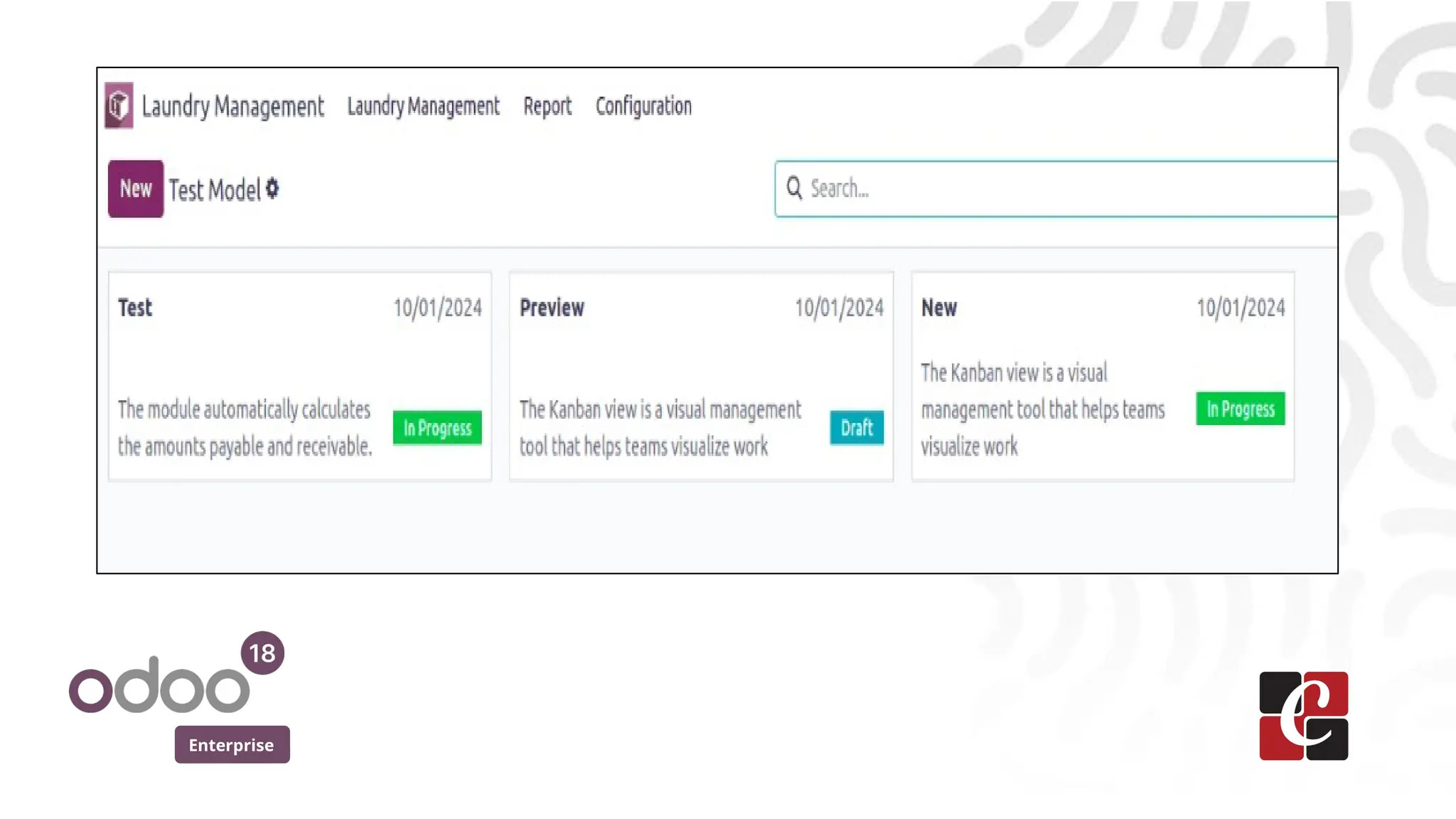
Task: Click the Draft status badge on the Preview card
Action: 857,428
